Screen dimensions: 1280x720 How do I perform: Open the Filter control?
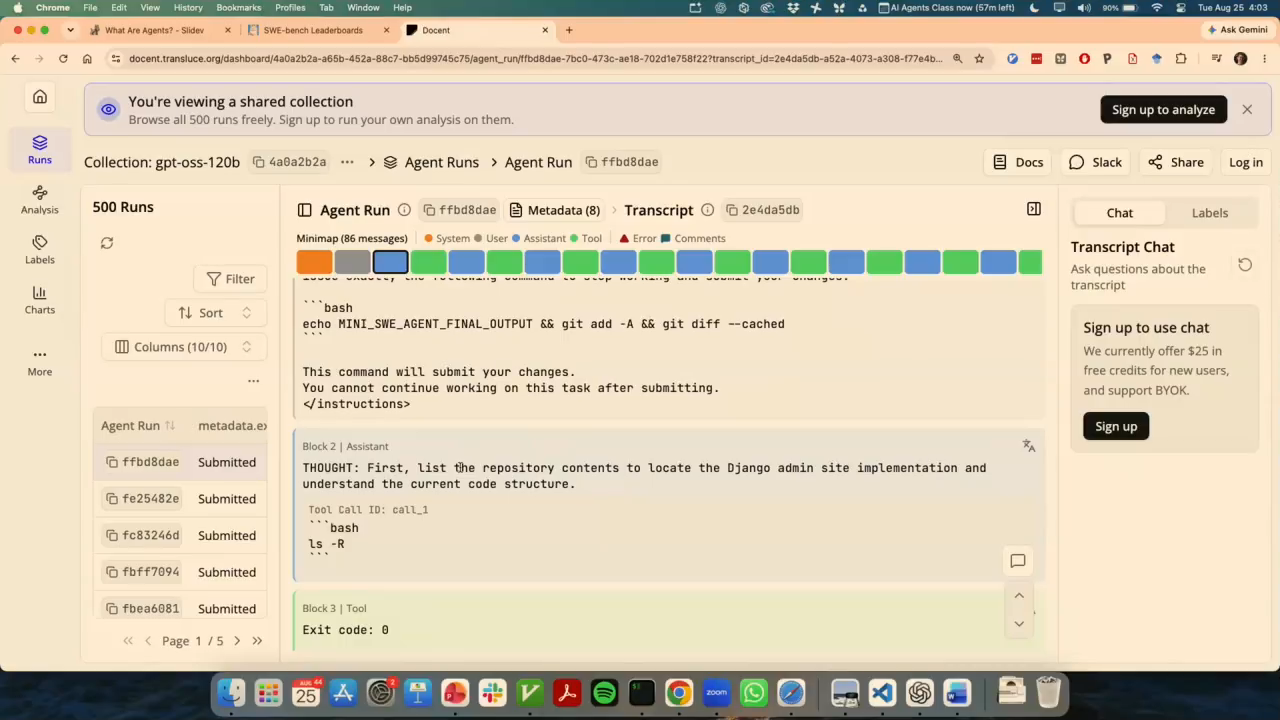pyautogui.click(x=230, y=279)
